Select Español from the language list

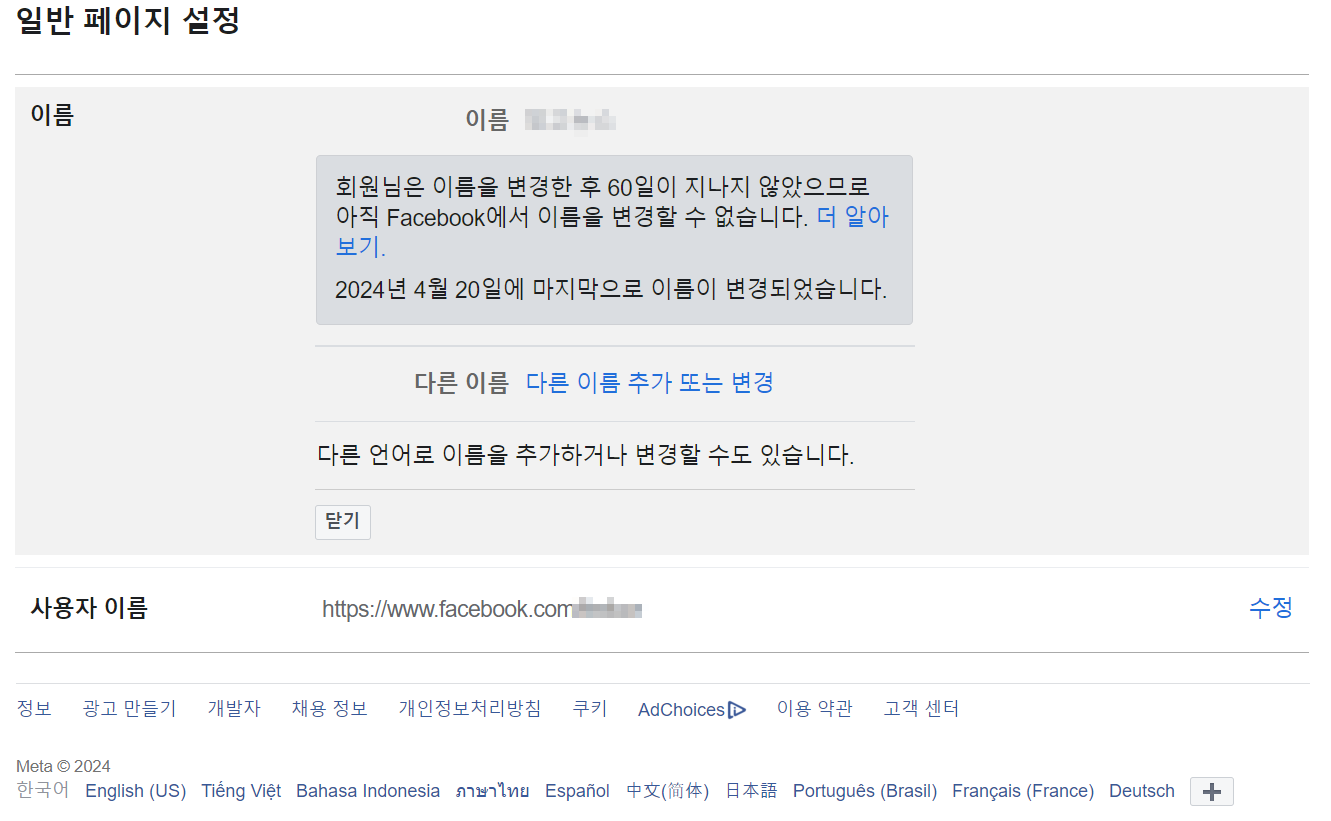[576, 790]
